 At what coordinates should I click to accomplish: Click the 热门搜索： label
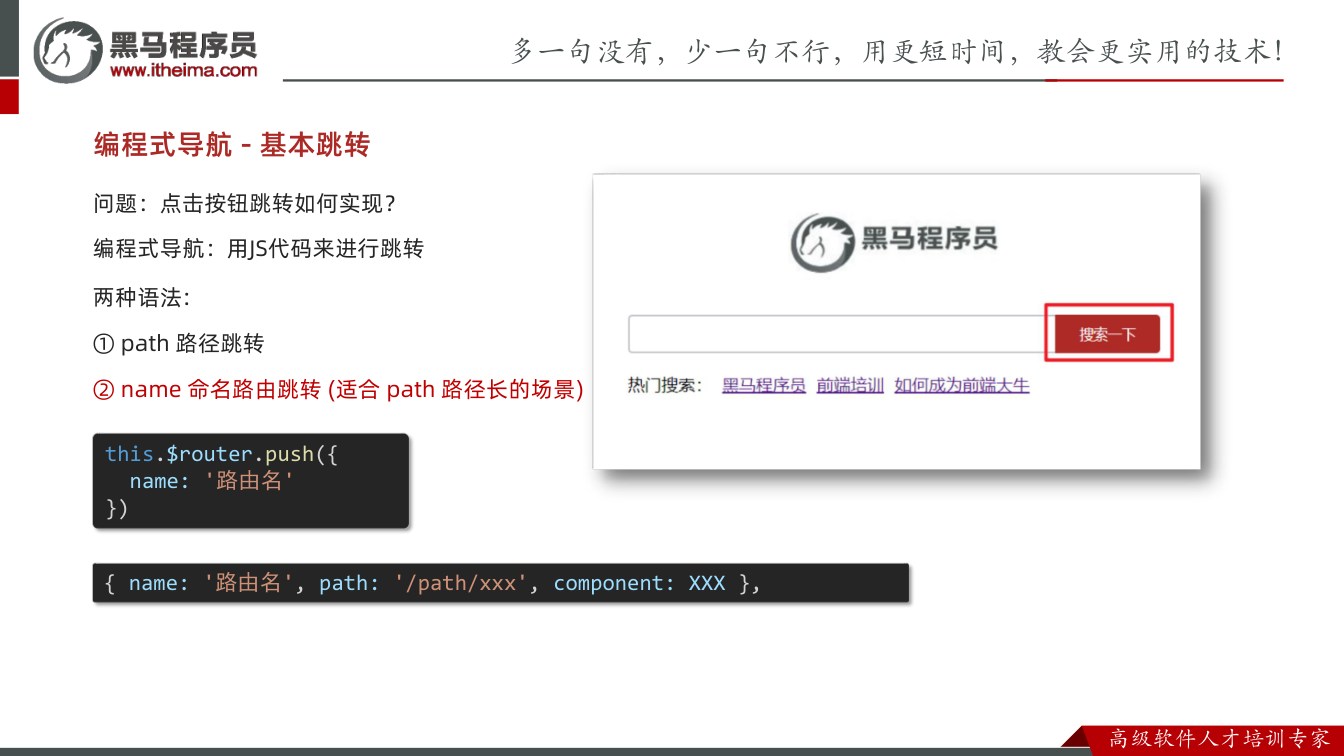[x=665, y=385]
